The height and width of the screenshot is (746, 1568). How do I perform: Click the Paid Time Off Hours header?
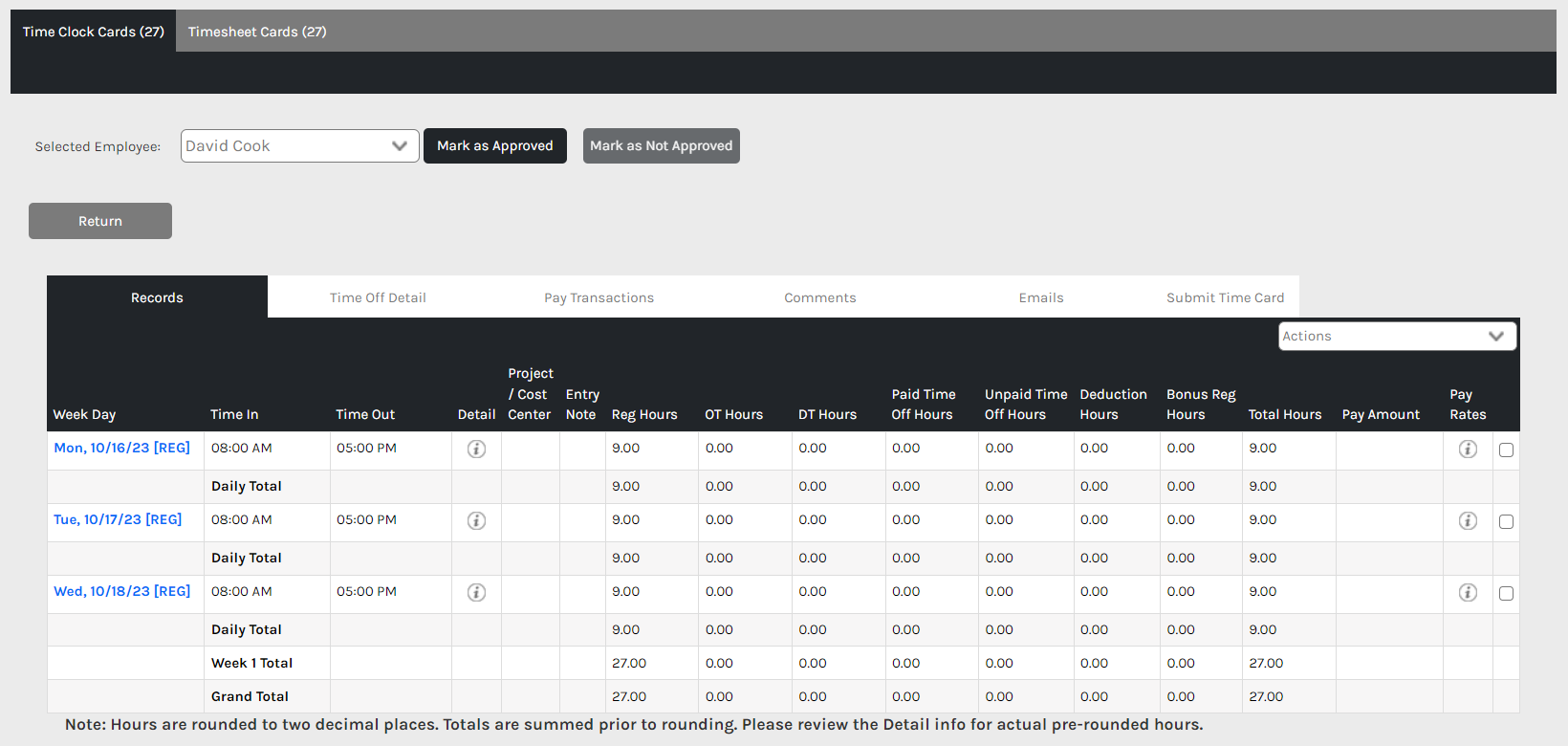924,405
